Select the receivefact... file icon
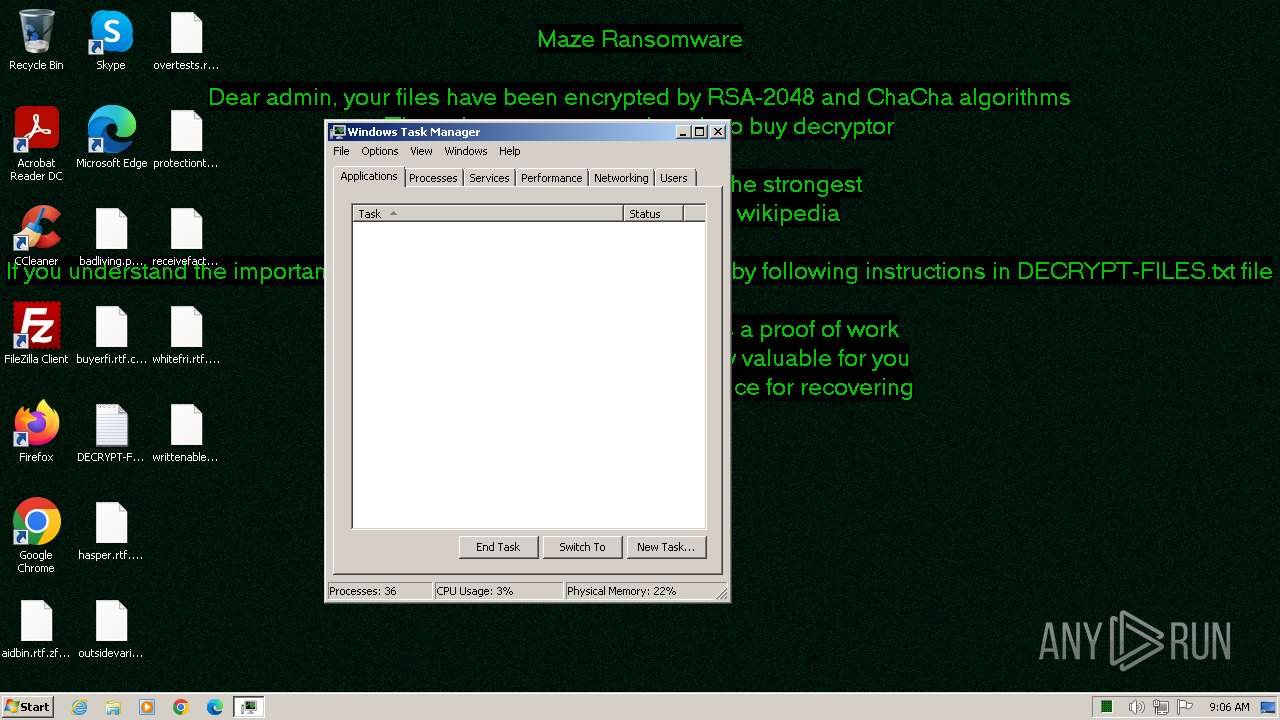1280x720 pixels. click(x=186, y=237)
